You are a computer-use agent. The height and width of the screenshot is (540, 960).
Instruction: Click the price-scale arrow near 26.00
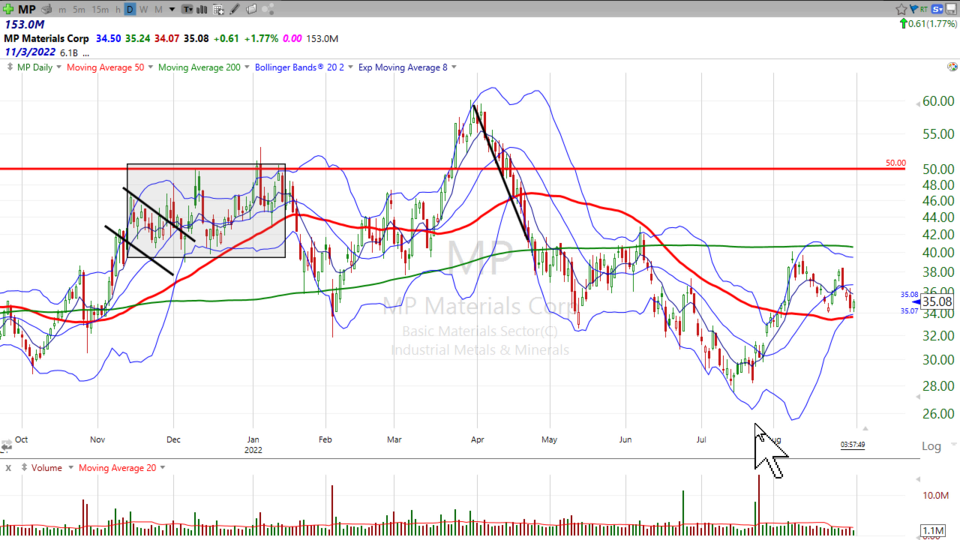pos(918,397)
